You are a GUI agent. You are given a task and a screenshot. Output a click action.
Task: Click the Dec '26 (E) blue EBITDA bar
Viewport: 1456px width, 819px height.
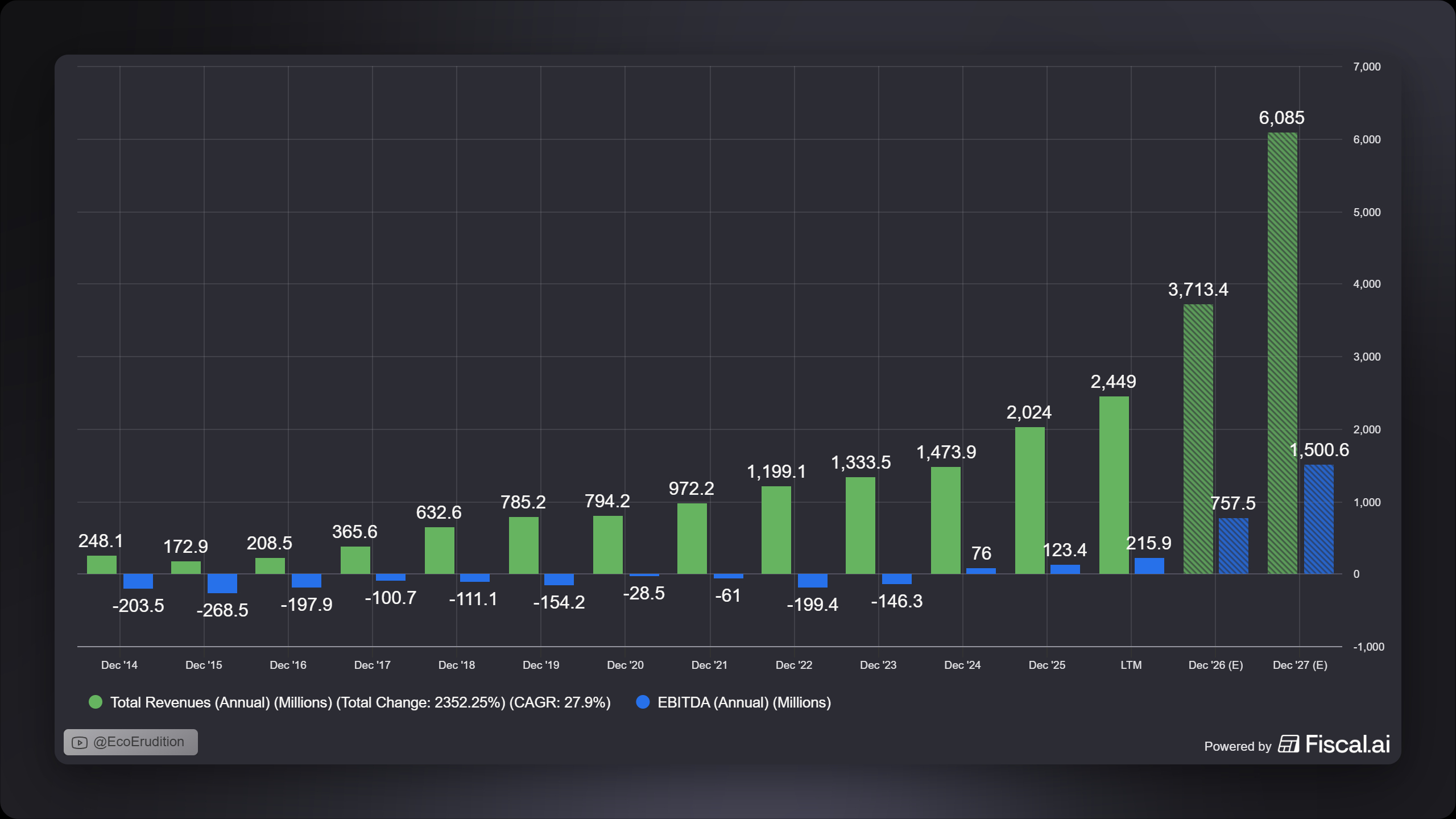pyautogui.click(x=1234, y=546)
